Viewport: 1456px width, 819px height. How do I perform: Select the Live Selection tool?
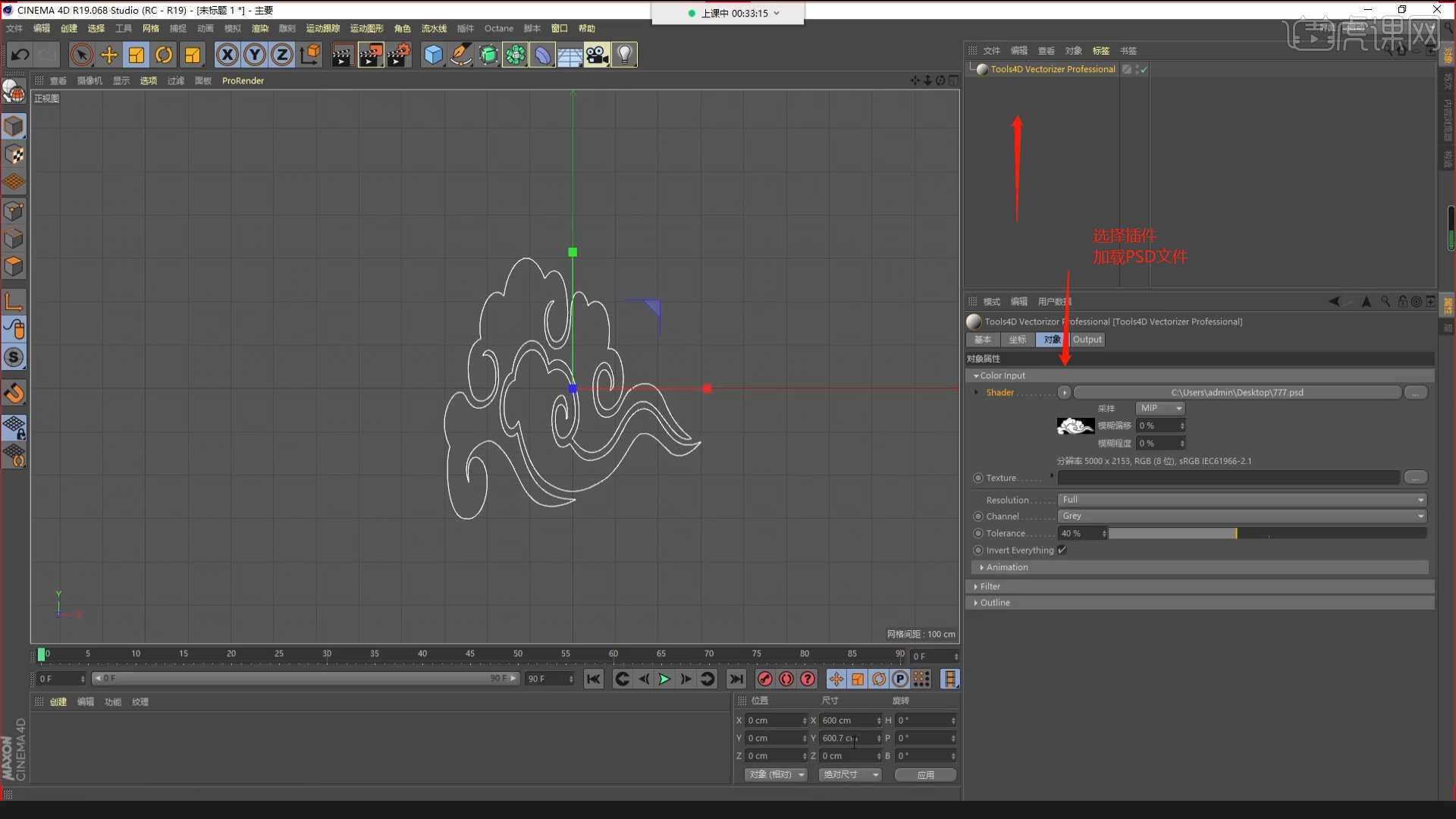pos(81,55)
